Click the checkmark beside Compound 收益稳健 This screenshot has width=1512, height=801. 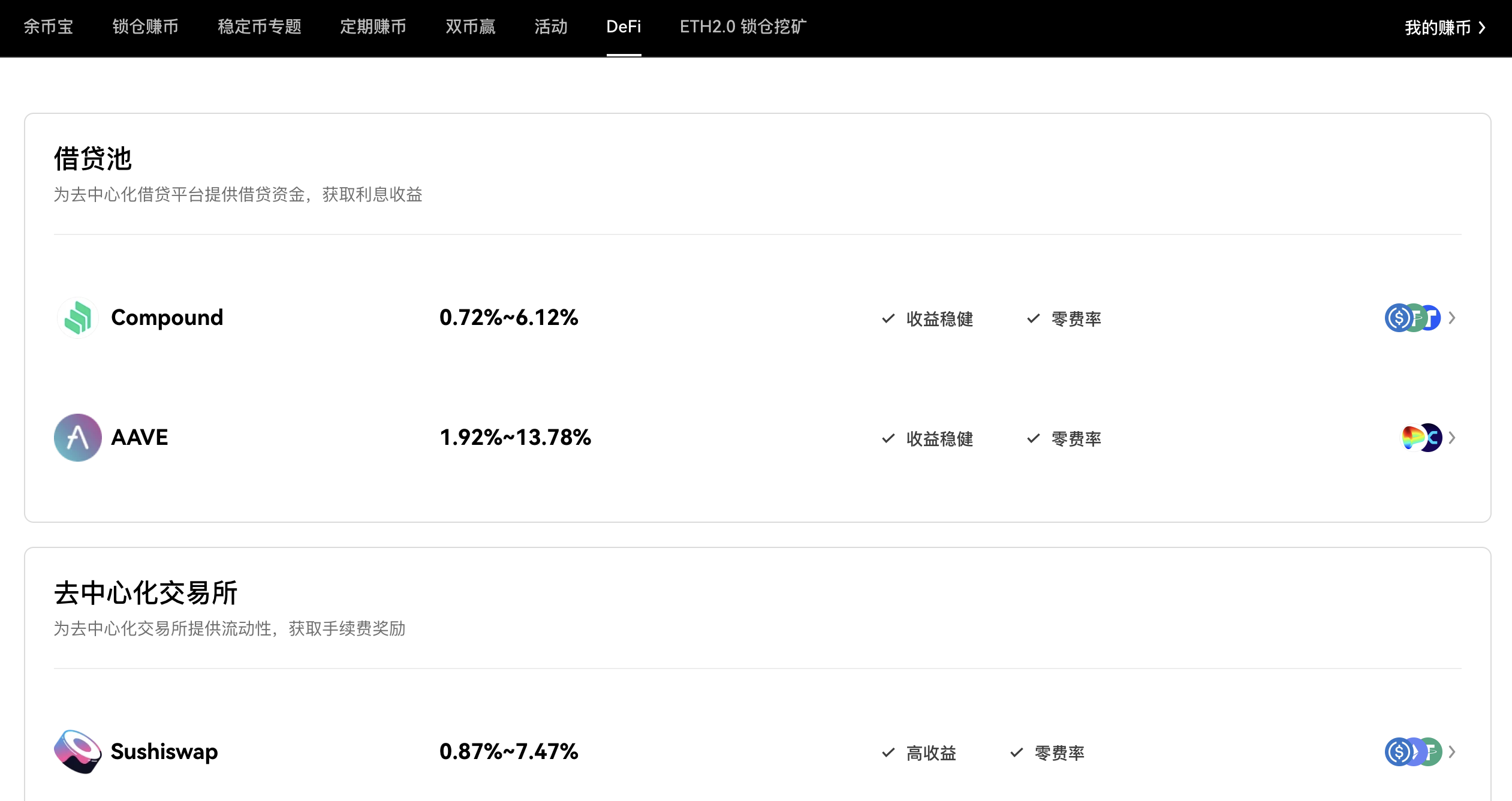pyautogui.click(x=888, y=318)
